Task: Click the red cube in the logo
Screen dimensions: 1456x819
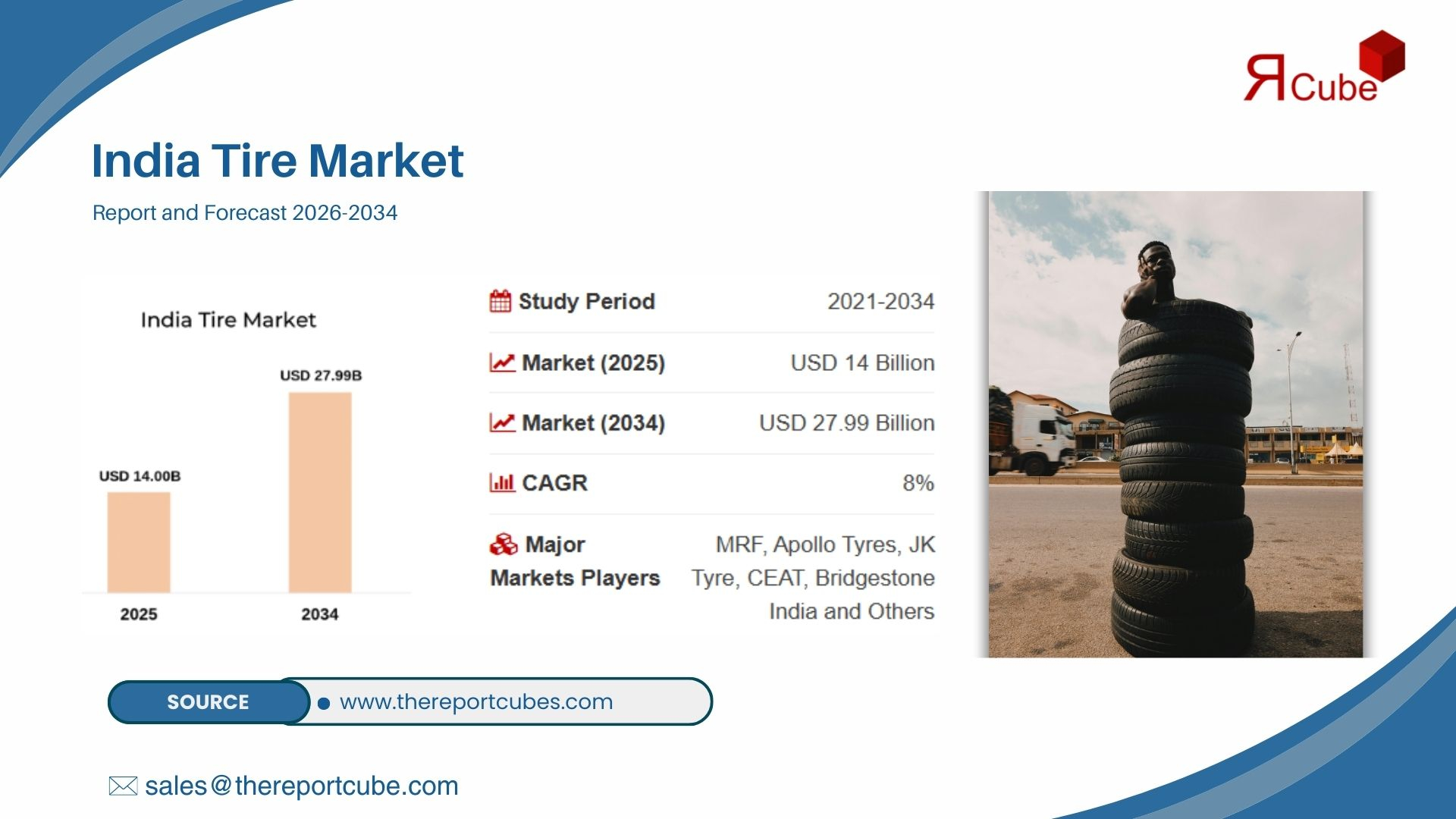Action: (x=1382, y=55)
